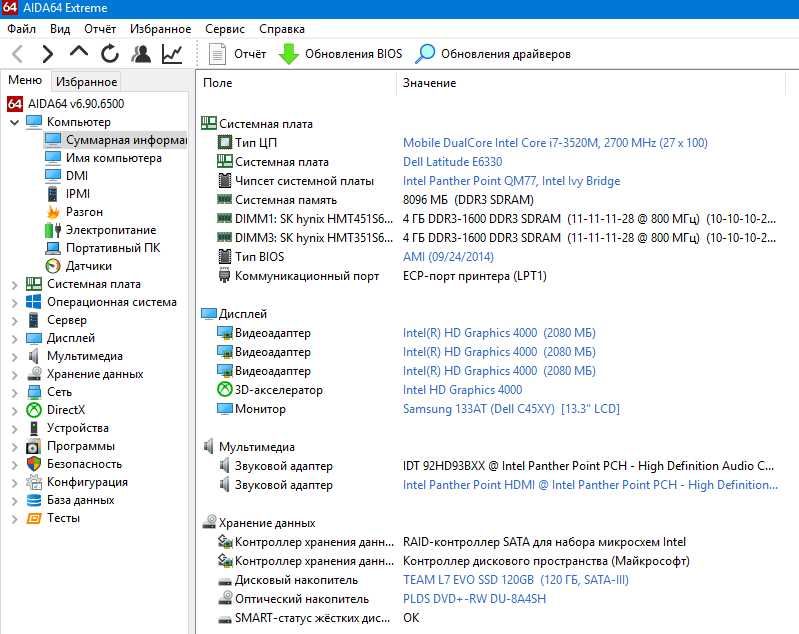Open the Сервис menu
The height and width of the screenshot is (634, 799).
[225, 29]
